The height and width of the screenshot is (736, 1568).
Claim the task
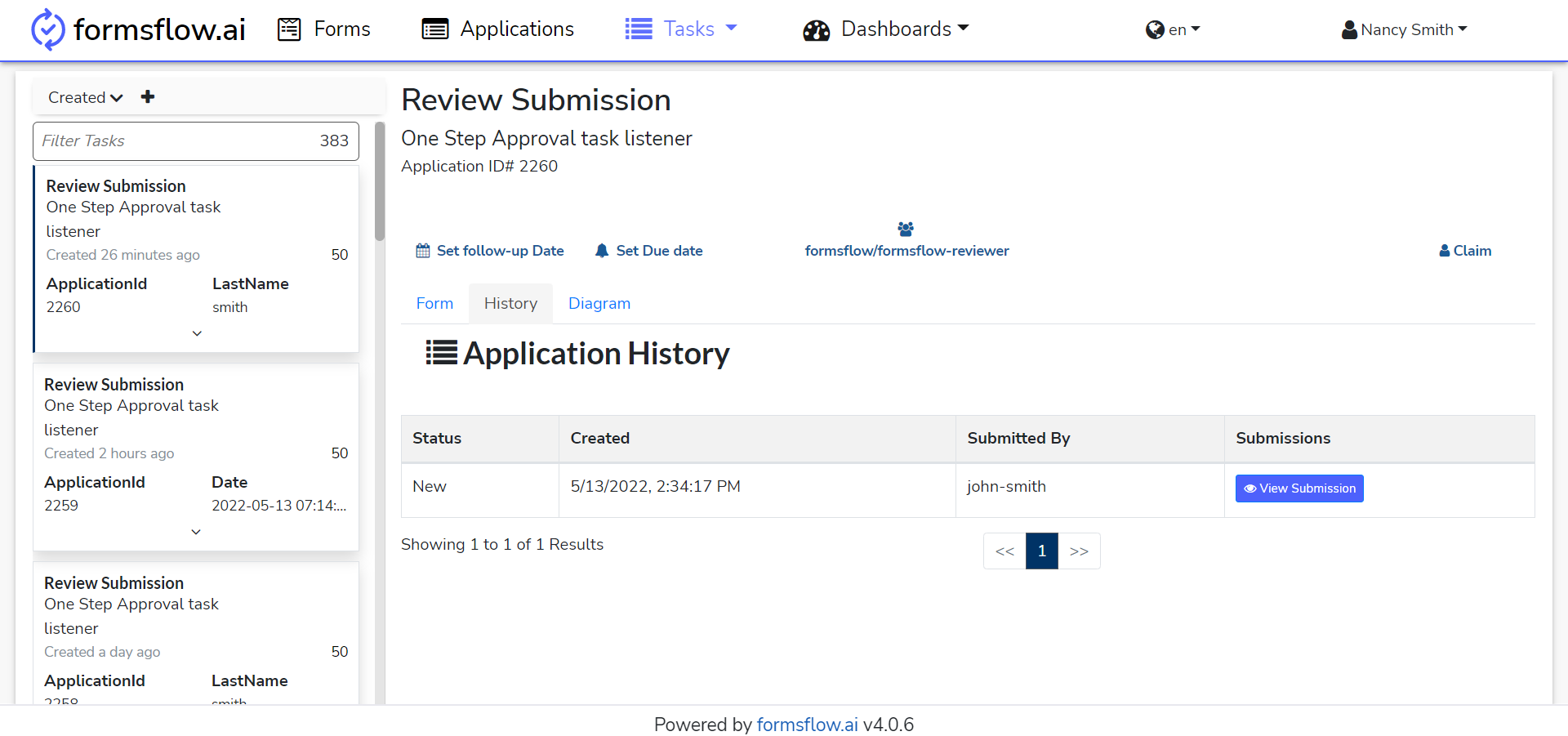click(x=1465, y=251)
